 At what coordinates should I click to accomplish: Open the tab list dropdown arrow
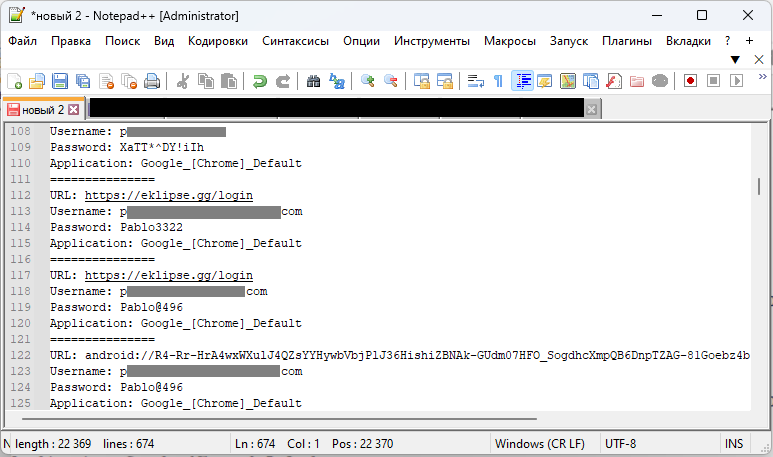click(x=735, y=60)
